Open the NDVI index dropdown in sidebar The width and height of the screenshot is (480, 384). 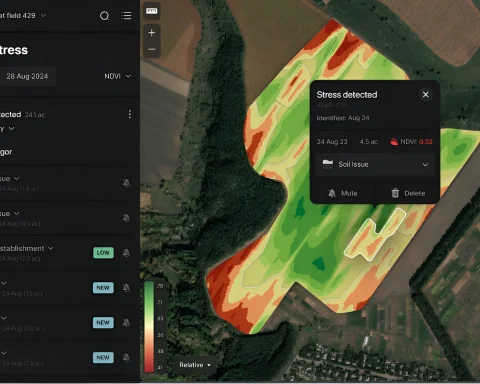(117, 76)
